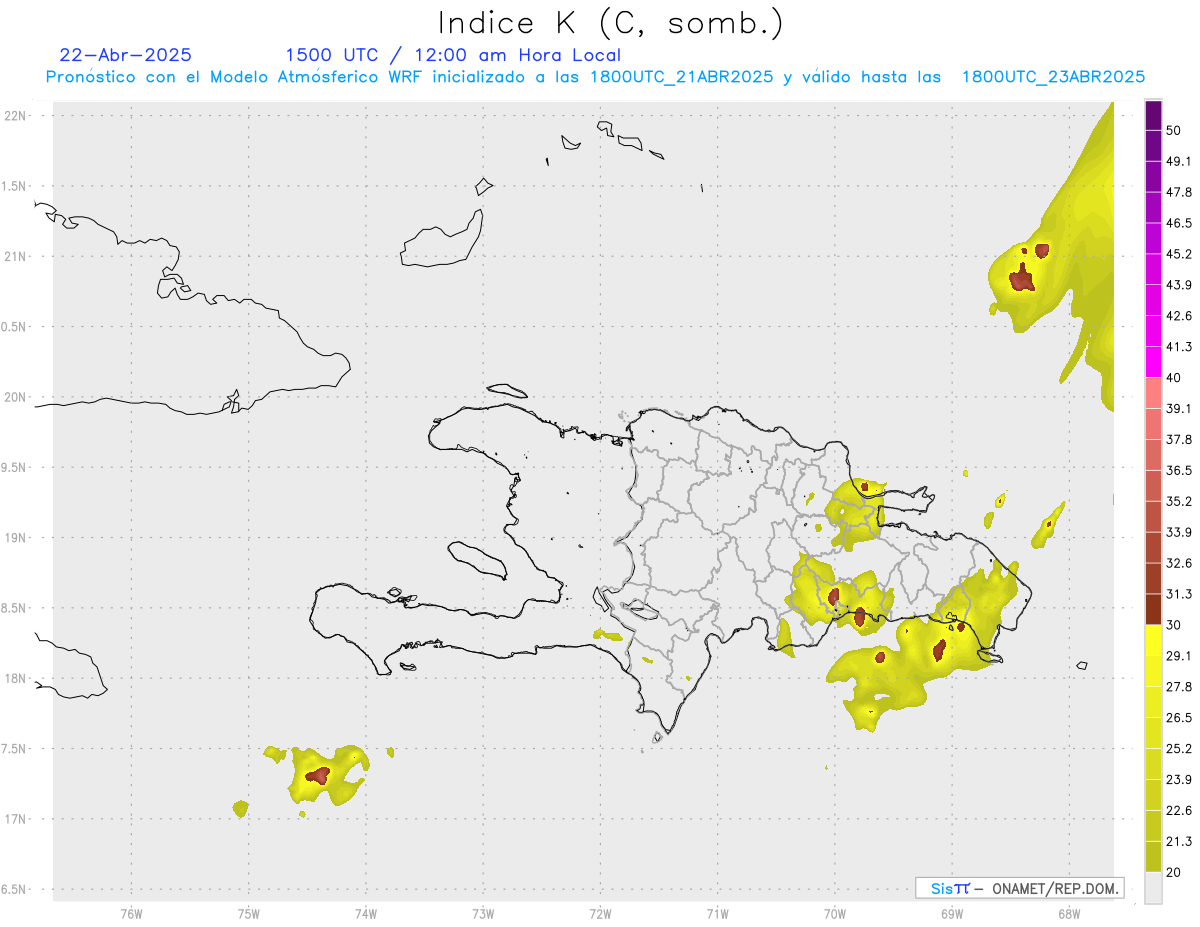1200x927 pixels.
Task: Click the color bar value '50'
Action: (1174, 131)
